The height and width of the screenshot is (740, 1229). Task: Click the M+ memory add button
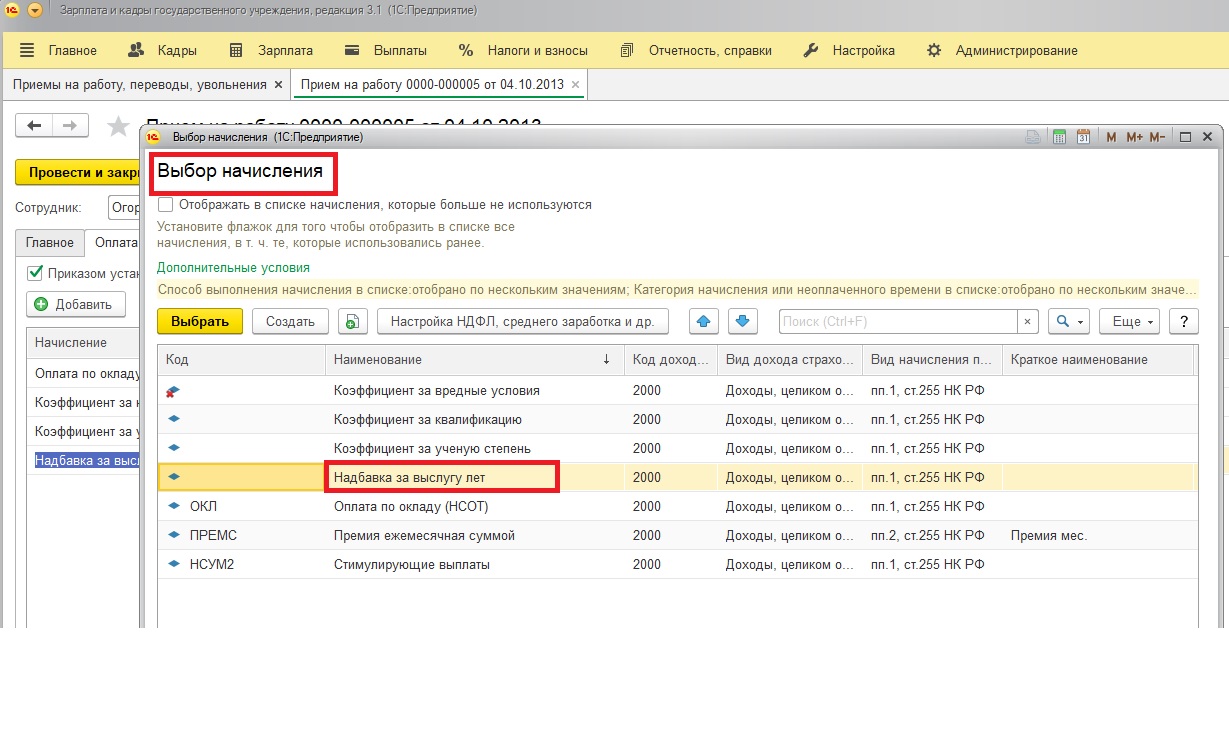(x=1134, y=137)
